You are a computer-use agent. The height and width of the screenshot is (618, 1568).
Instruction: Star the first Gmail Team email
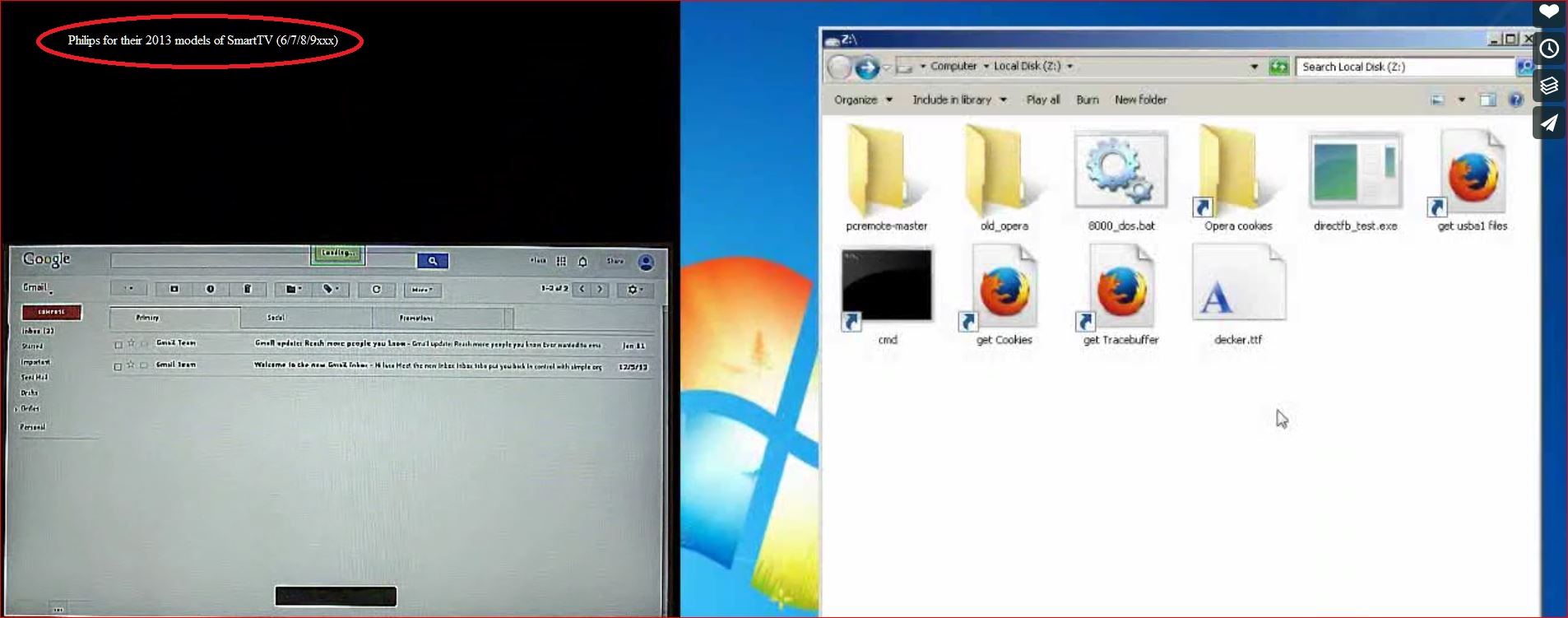coord(131,343)
